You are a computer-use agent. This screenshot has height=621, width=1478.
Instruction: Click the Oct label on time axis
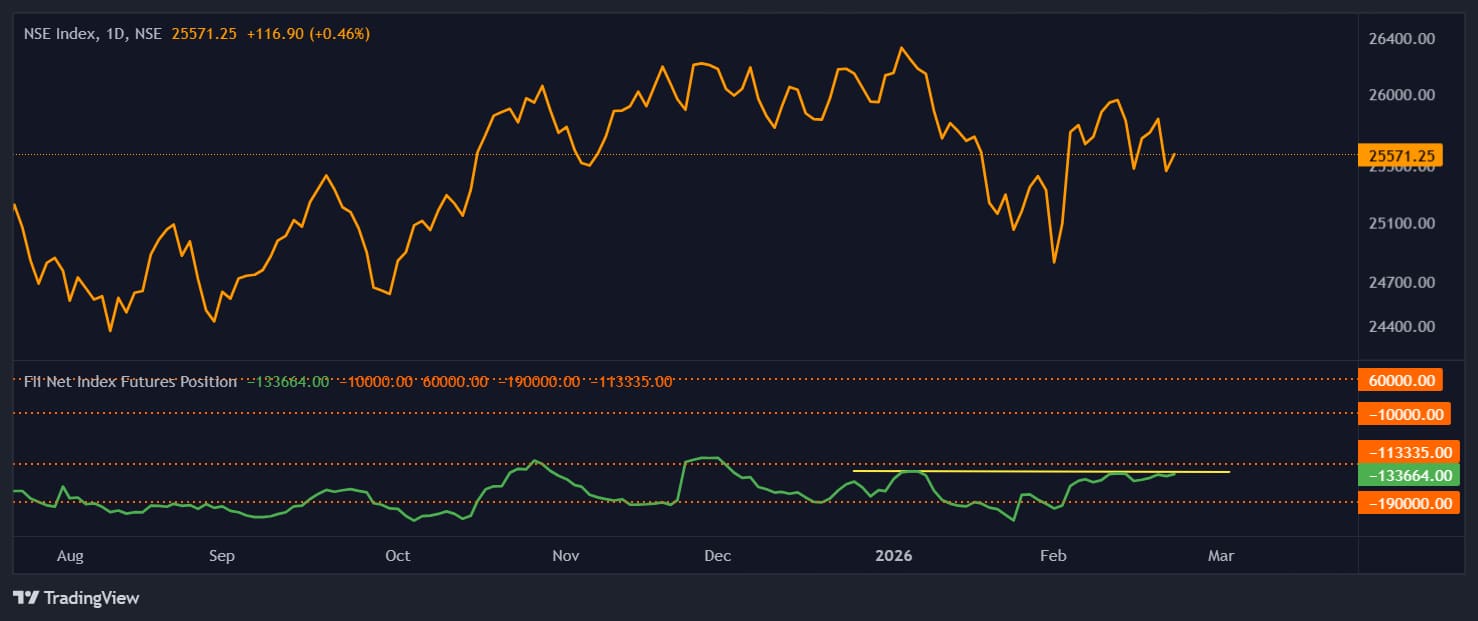point(397,556)
